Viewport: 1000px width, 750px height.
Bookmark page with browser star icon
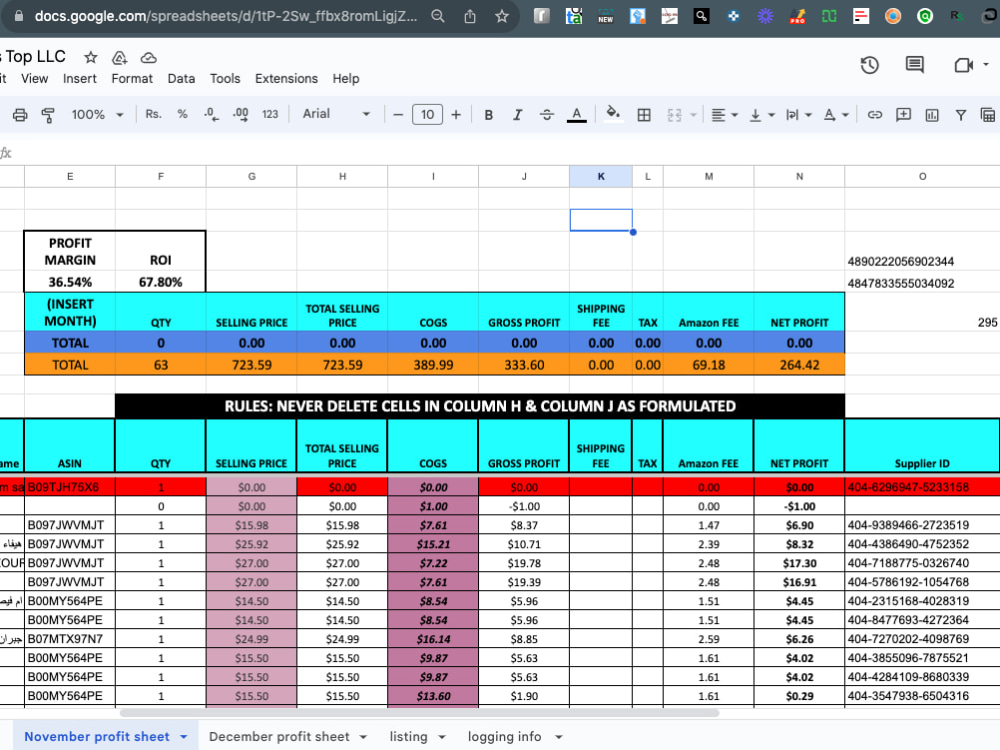[x=502, y=16]
